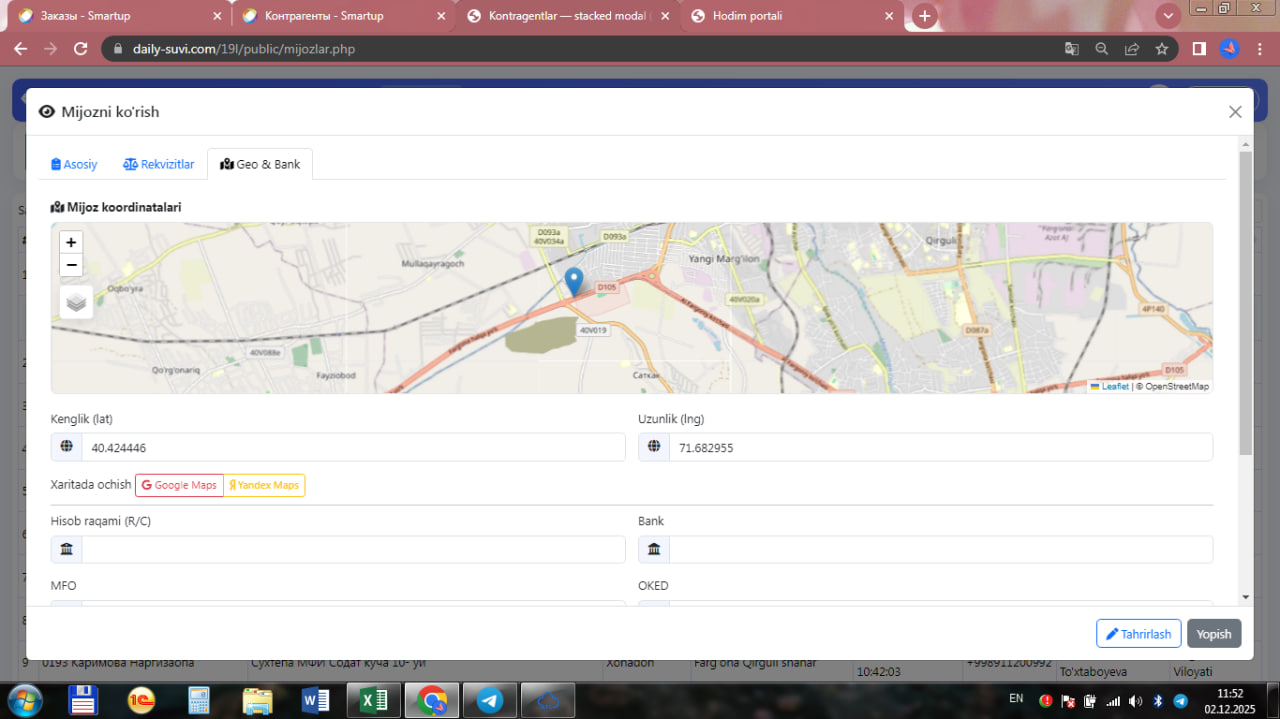Switch to the Rekvizitlar tab
1280x719 pixels.
click(158, 164)
